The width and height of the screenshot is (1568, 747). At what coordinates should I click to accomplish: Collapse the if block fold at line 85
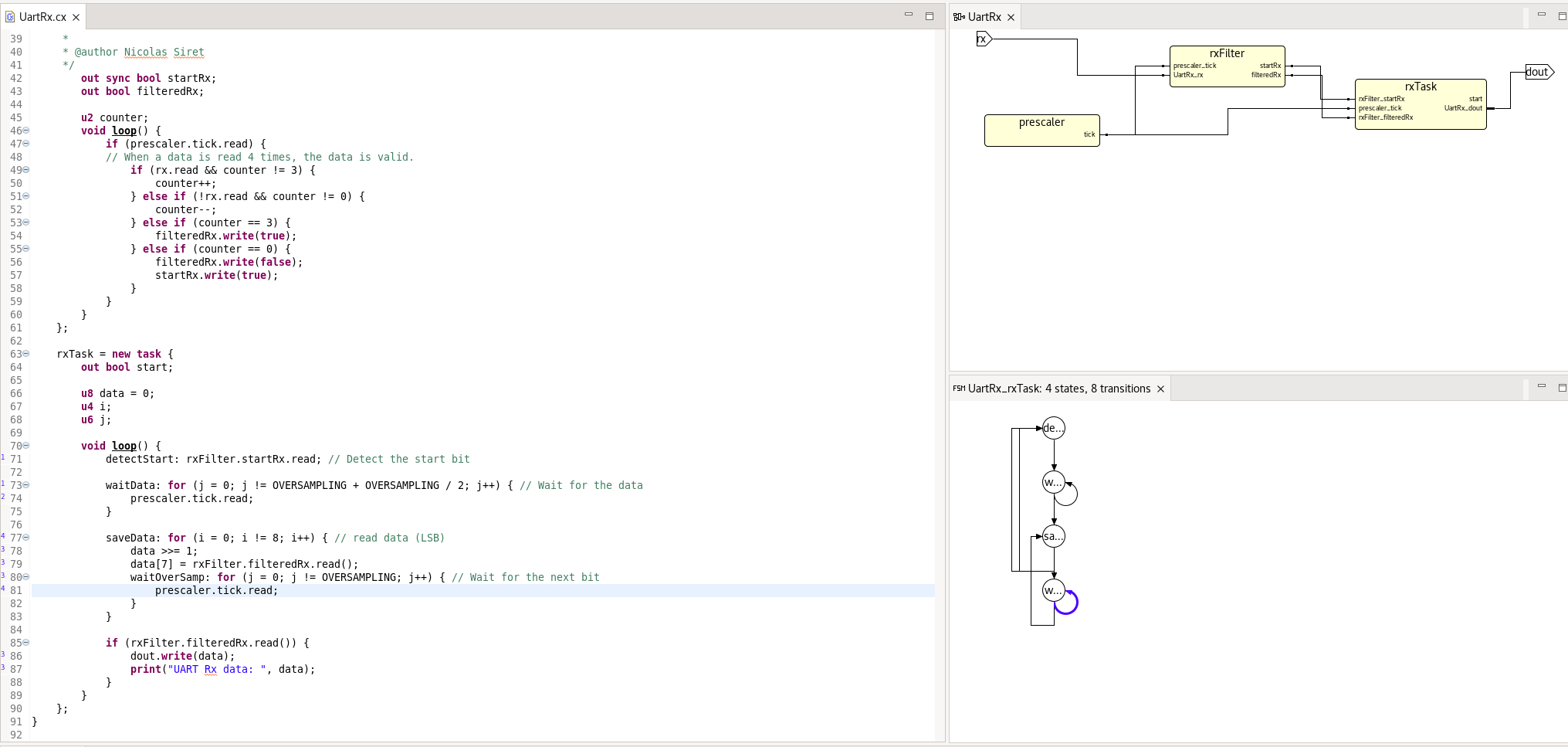tap(25, 642)
